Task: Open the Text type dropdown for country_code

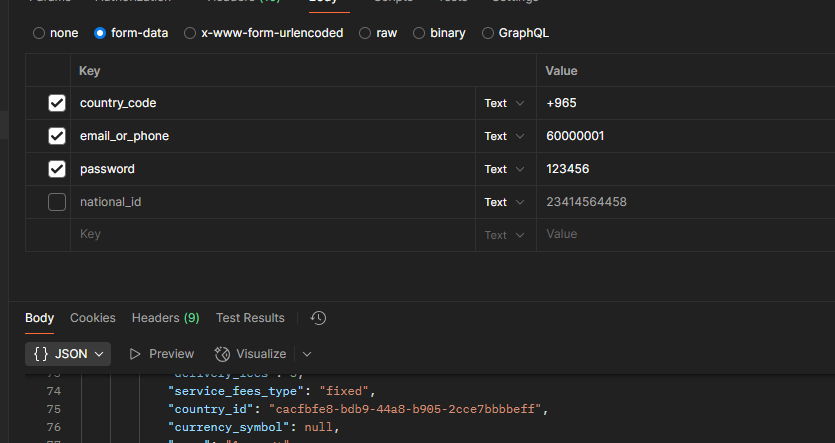Action: point(504,103)
